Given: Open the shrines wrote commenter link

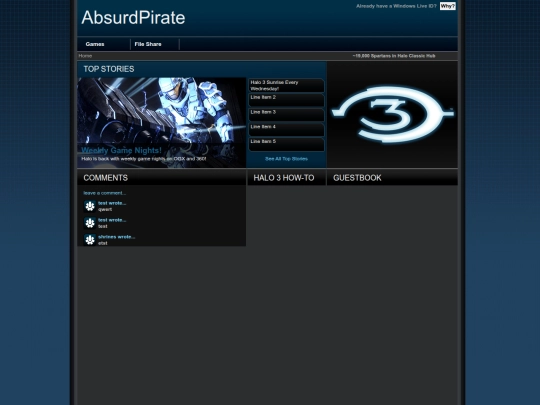Looking at the screenshot, I should [117, 237].
